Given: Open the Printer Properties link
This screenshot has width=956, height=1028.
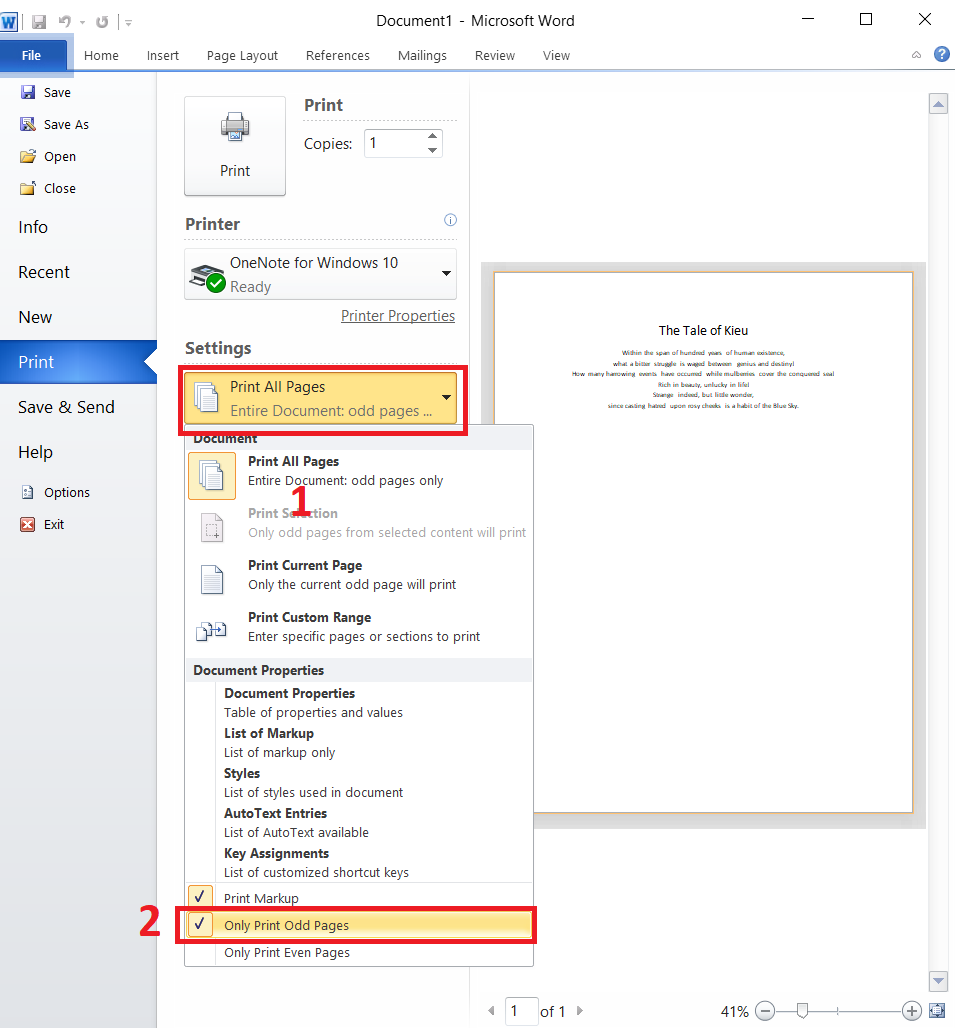Looking at the screenshot, I should tap(397, 316).
